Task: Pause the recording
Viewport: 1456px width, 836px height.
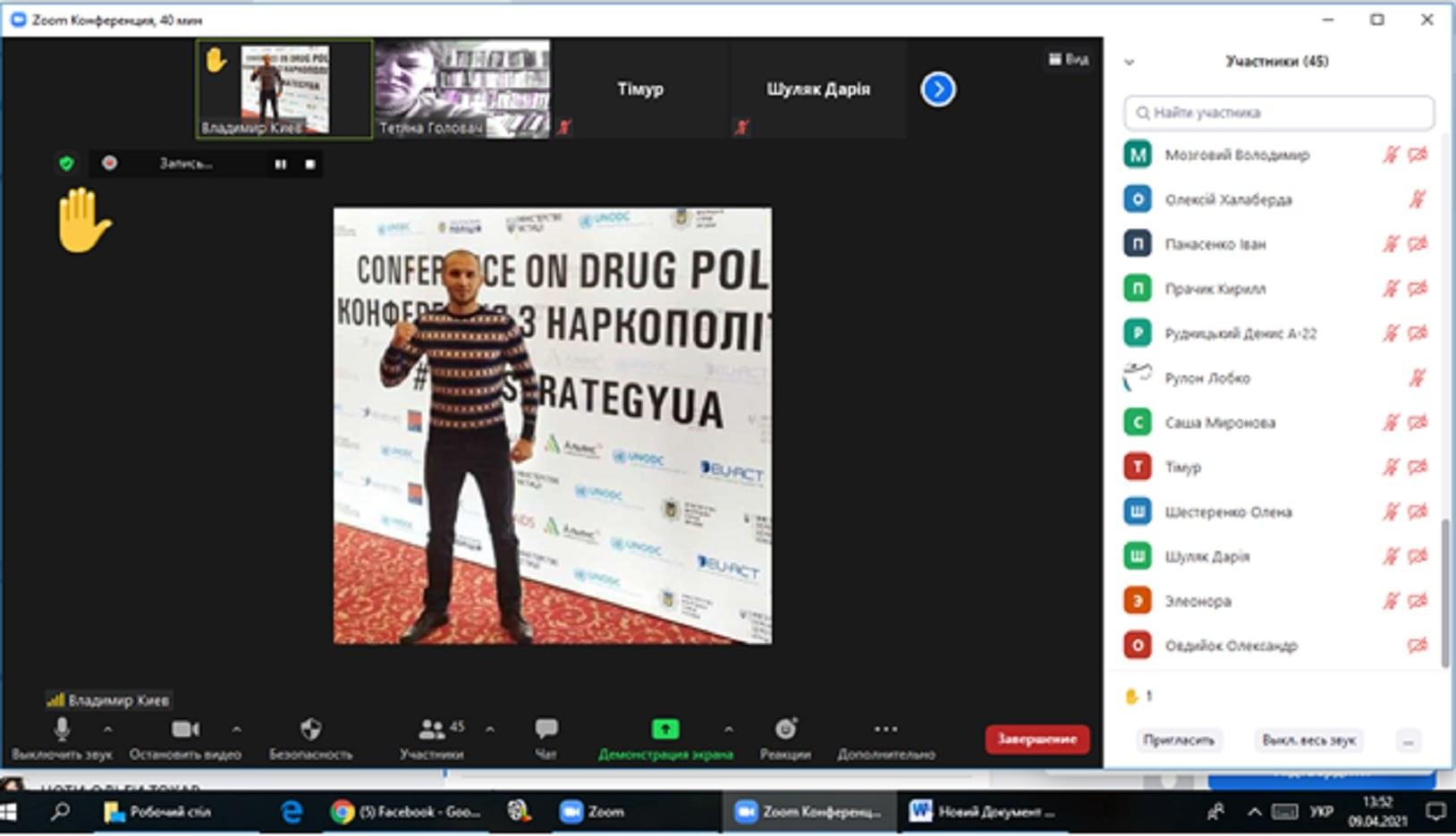Action: coord(281,165)
